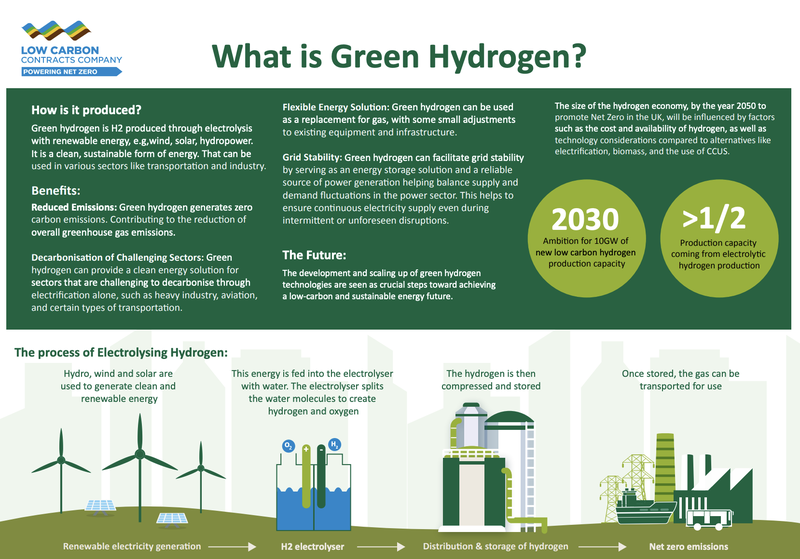Click the 'How is it produced?' heading
Viewport: 800px width, 559px height.
pyautogui.click(x=86, y=110)
